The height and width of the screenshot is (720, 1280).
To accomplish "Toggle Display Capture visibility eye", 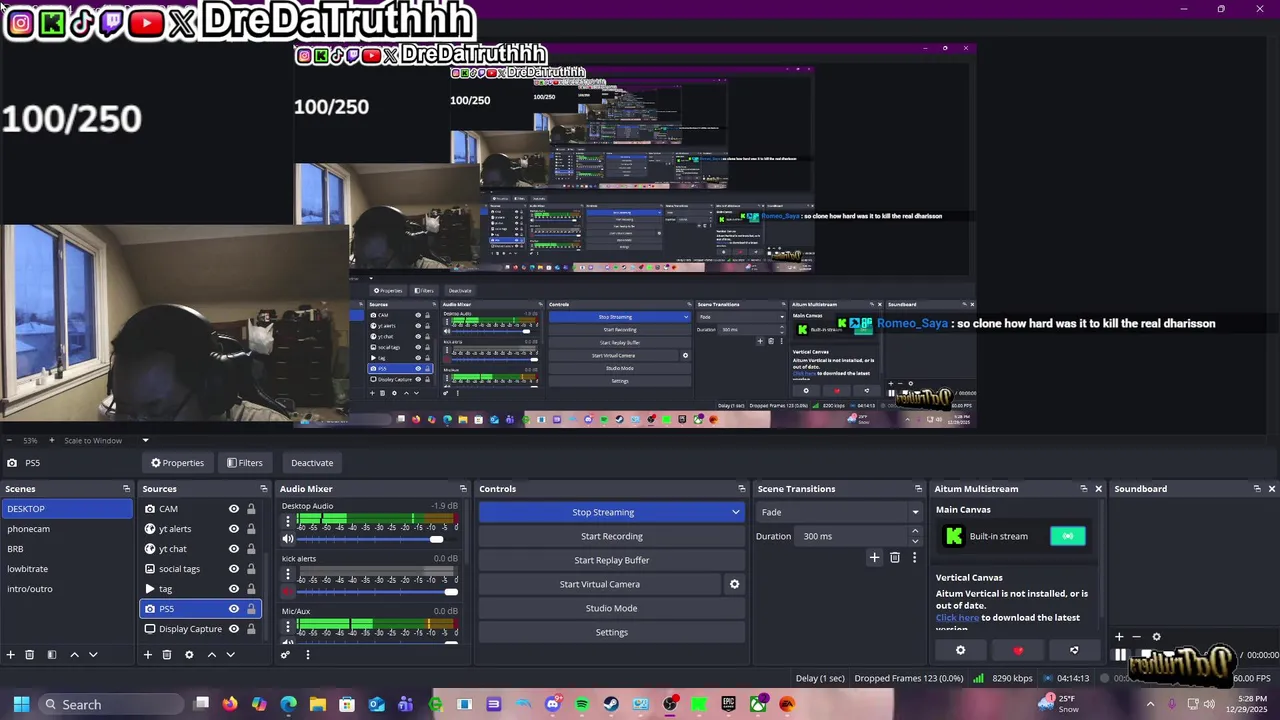I will [234, 629].
